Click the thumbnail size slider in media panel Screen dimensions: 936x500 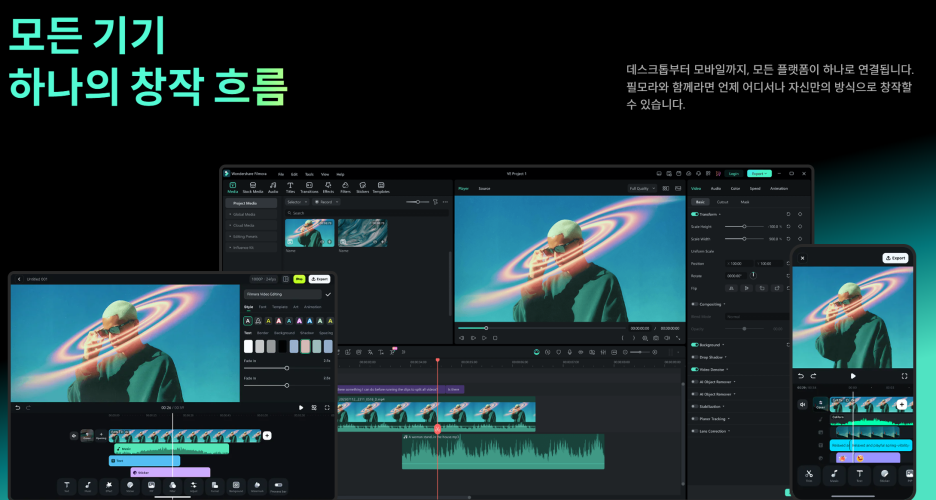(x=417, y=202)
